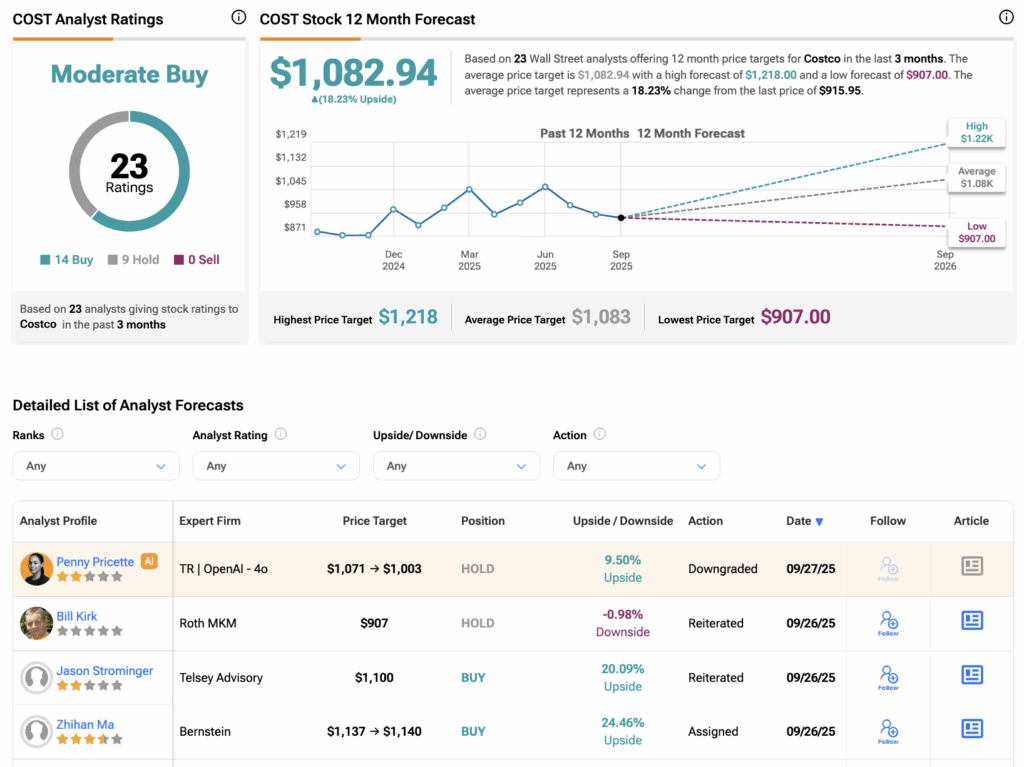Click Zhihan Ma's avatar placeholder
Screen dimensions: 1024x767
pos(37,732)
